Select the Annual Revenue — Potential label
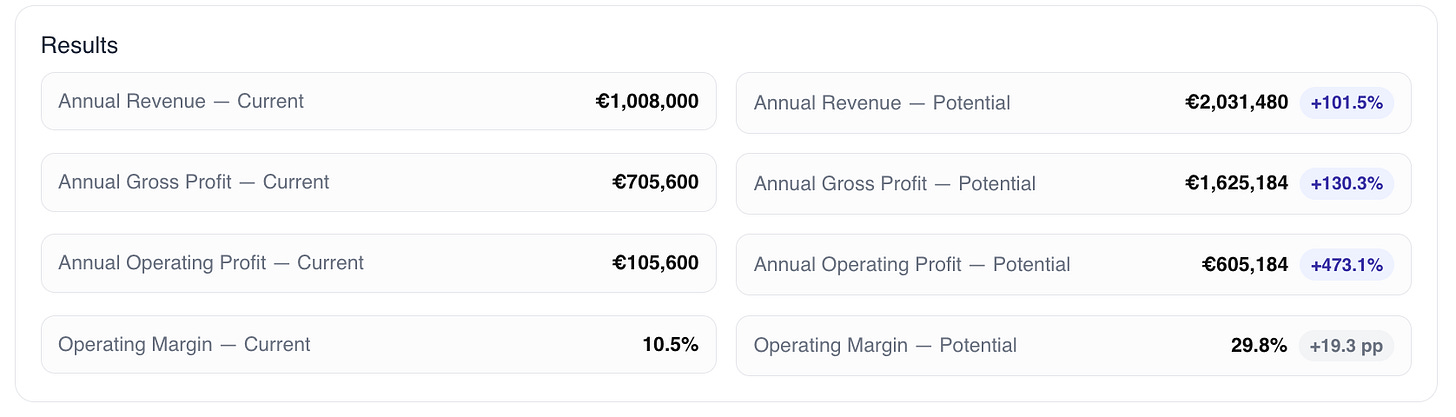Viewport: 1456px width, 417px height. (x=882, y=103)
